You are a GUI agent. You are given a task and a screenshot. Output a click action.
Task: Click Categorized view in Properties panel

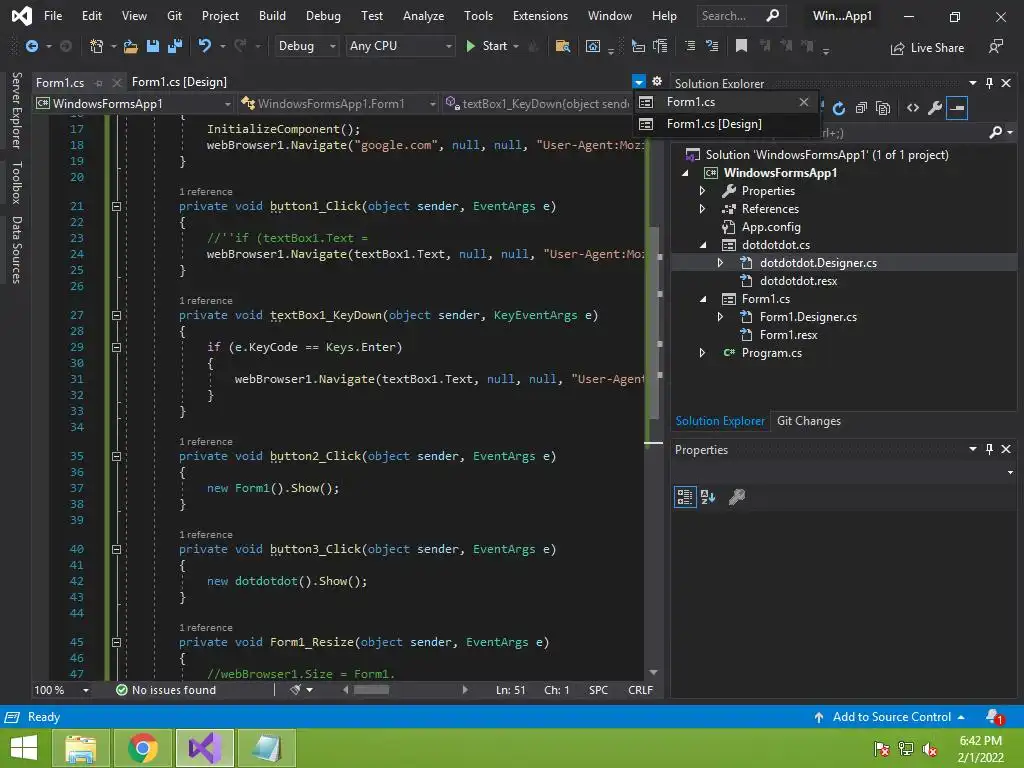(684, 497)
